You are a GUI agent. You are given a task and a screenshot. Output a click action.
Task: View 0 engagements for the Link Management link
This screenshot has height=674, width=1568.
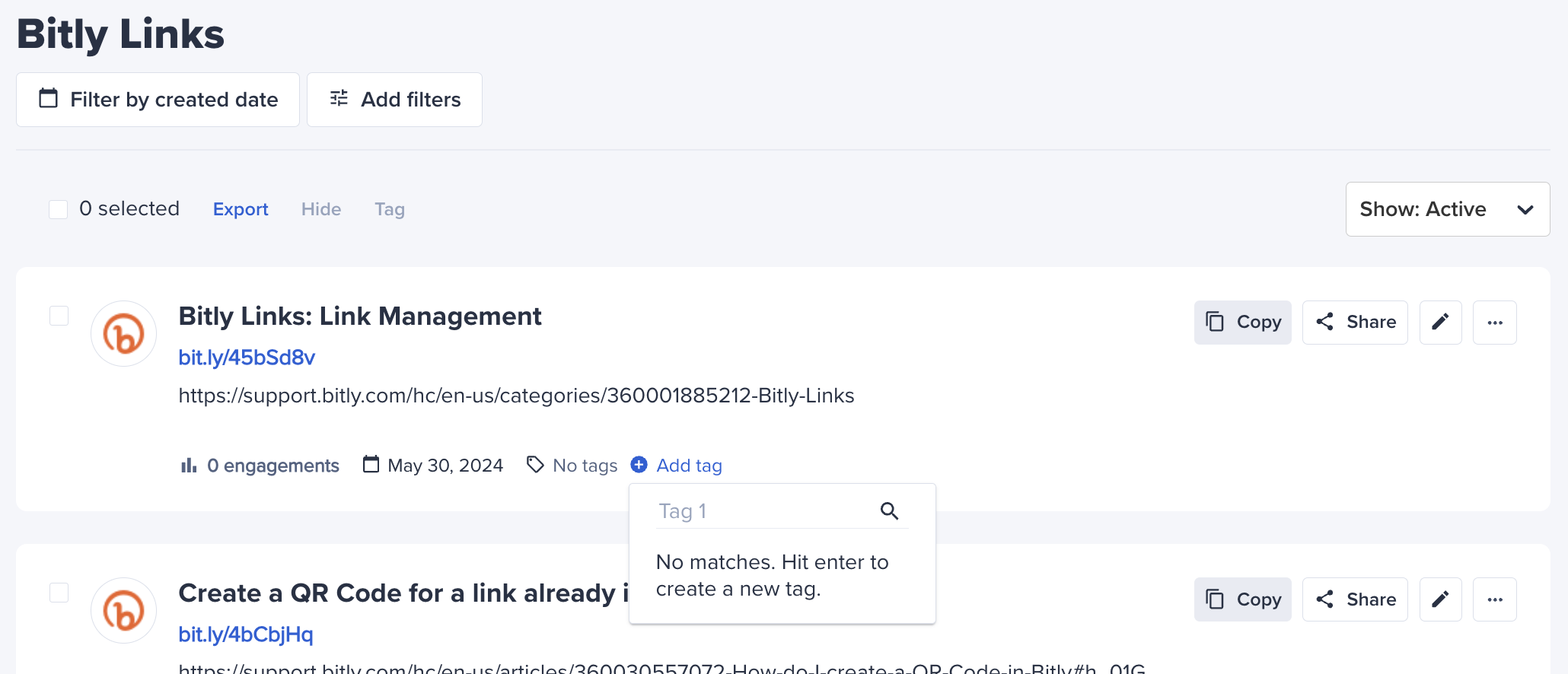click(260, 465)
